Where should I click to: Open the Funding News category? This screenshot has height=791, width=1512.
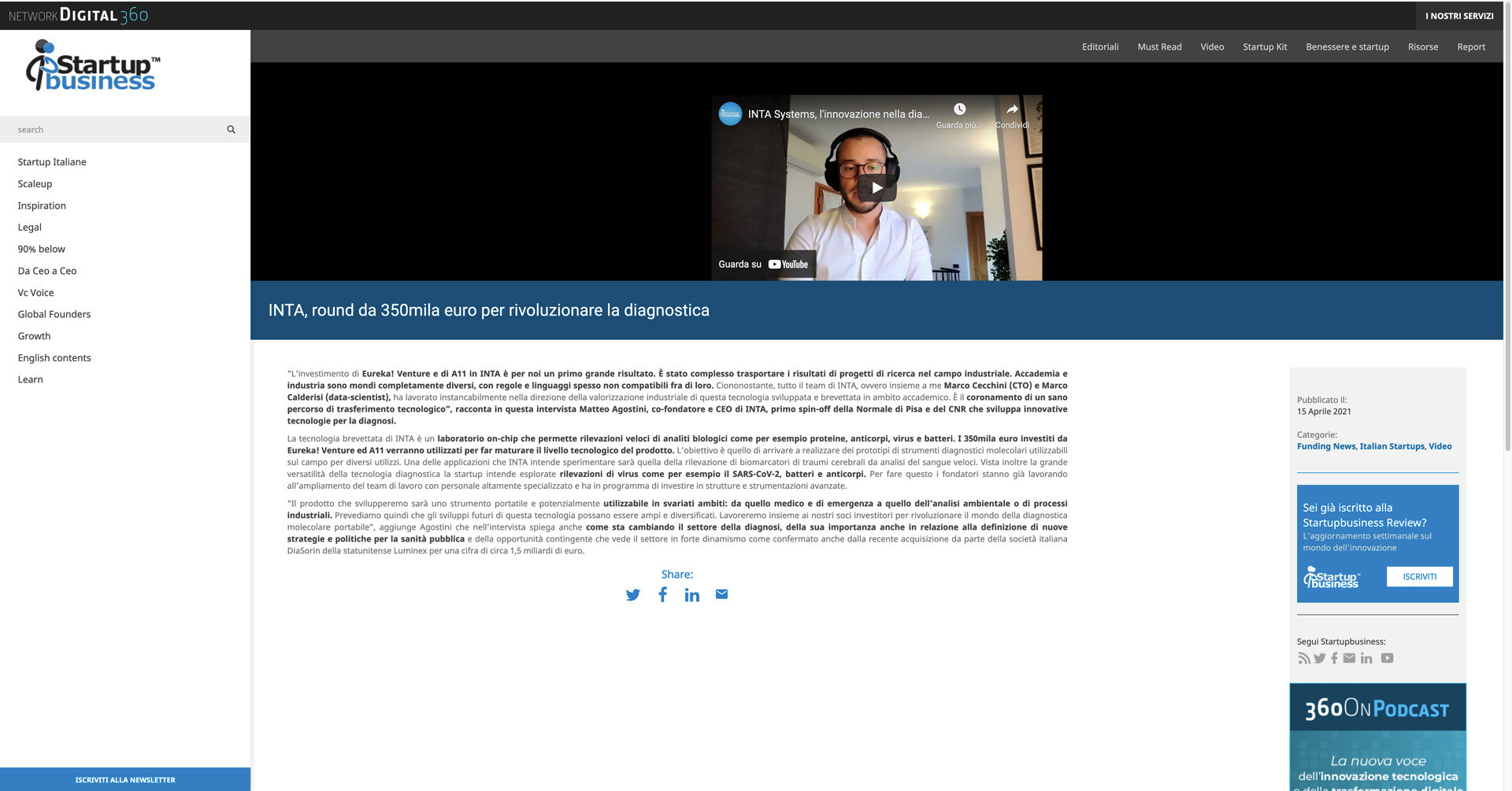tap(1326, 446)
